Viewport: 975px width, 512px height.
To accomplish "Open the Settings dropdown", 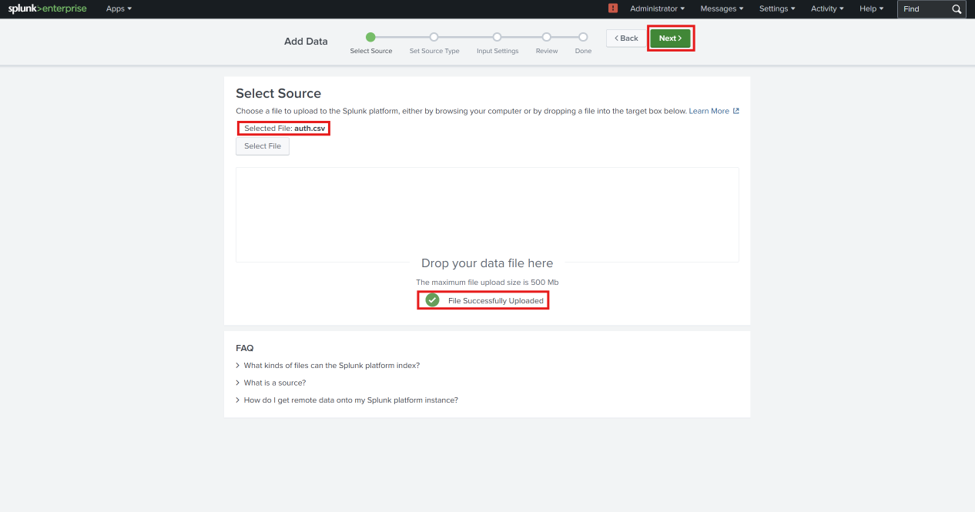I will [777, 9].
